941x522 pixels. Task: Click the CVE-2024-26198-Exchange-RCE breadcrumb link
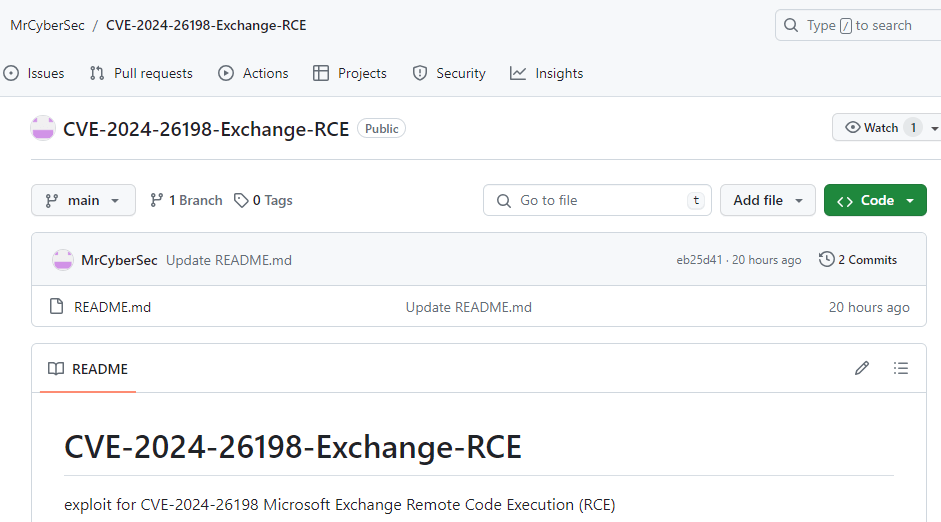click(x=206, y=25)
